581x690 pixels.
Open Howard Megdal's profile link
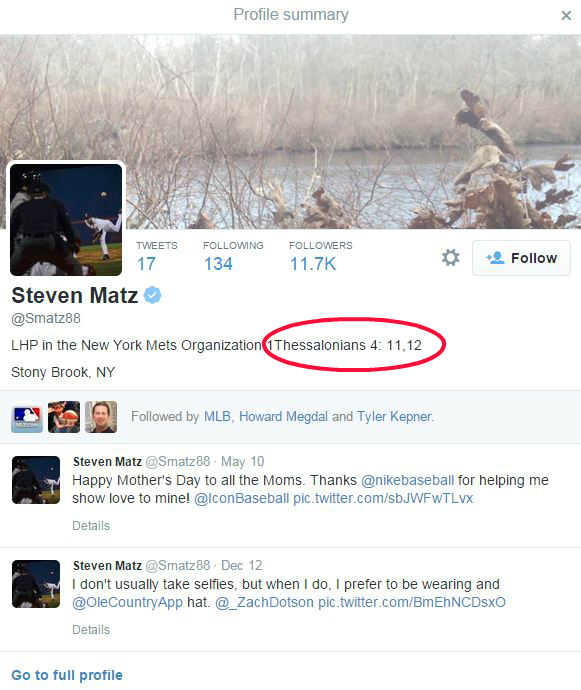(x=283, y=416)
